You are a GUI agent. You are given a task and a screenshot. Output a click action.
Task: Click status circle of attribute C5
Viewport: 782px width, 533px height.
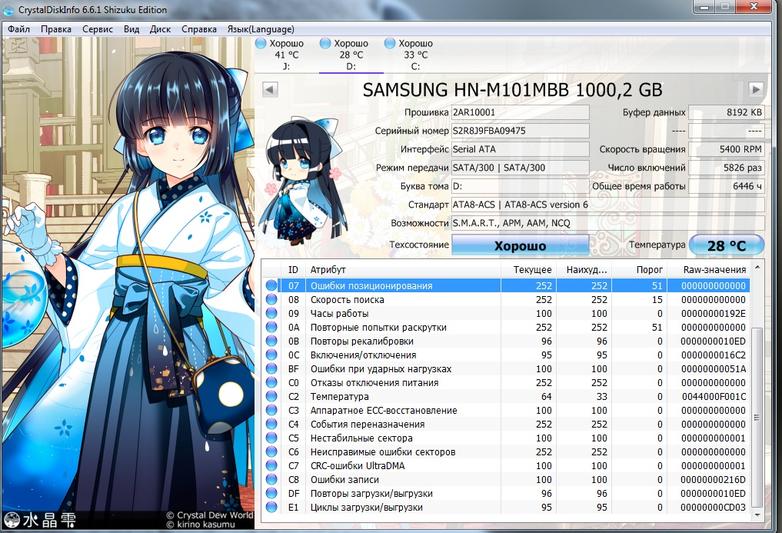pyautogui.click(x=271, y=438)
